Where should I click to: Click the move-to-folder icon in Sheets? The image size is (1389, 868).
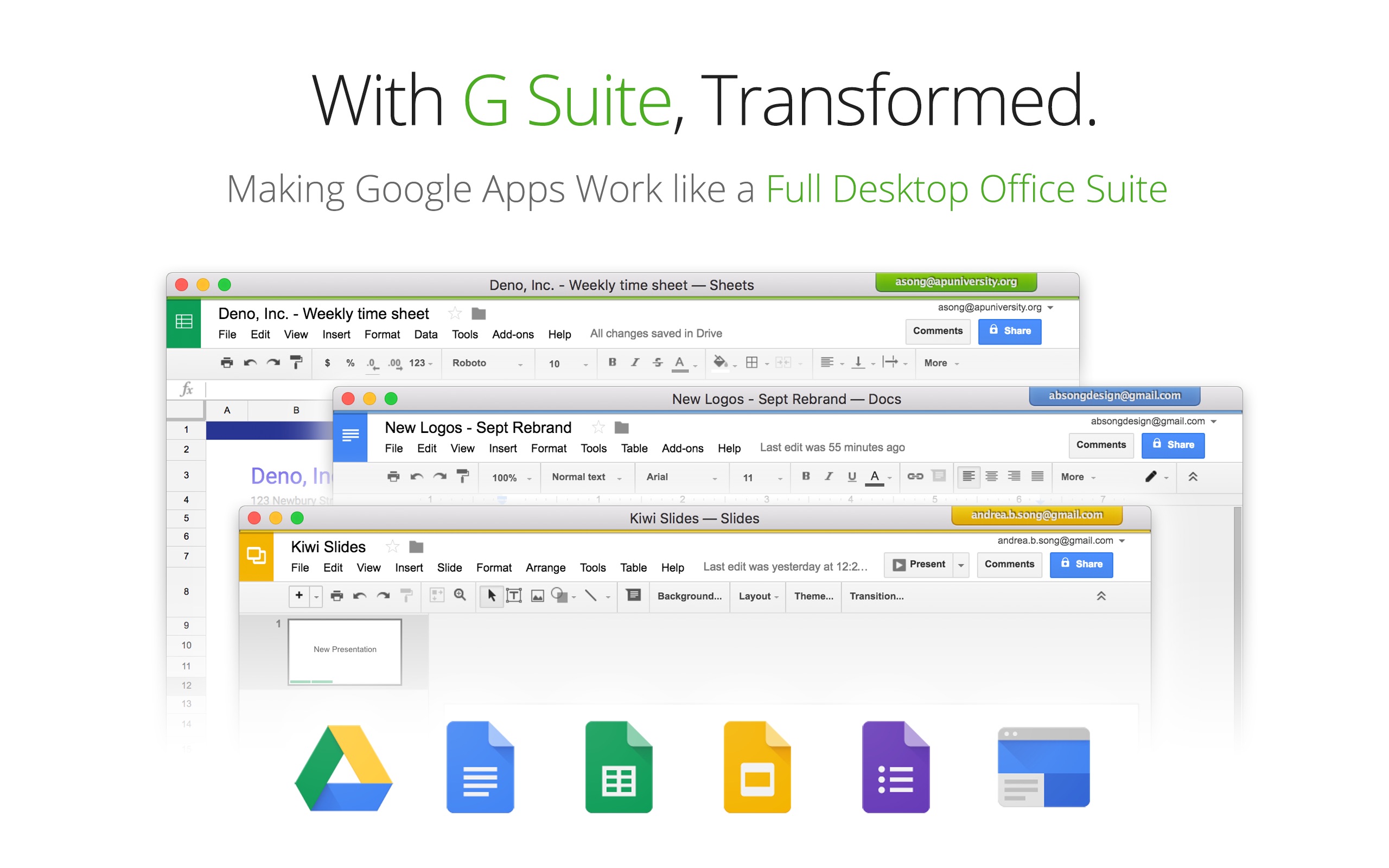[479, 314]
